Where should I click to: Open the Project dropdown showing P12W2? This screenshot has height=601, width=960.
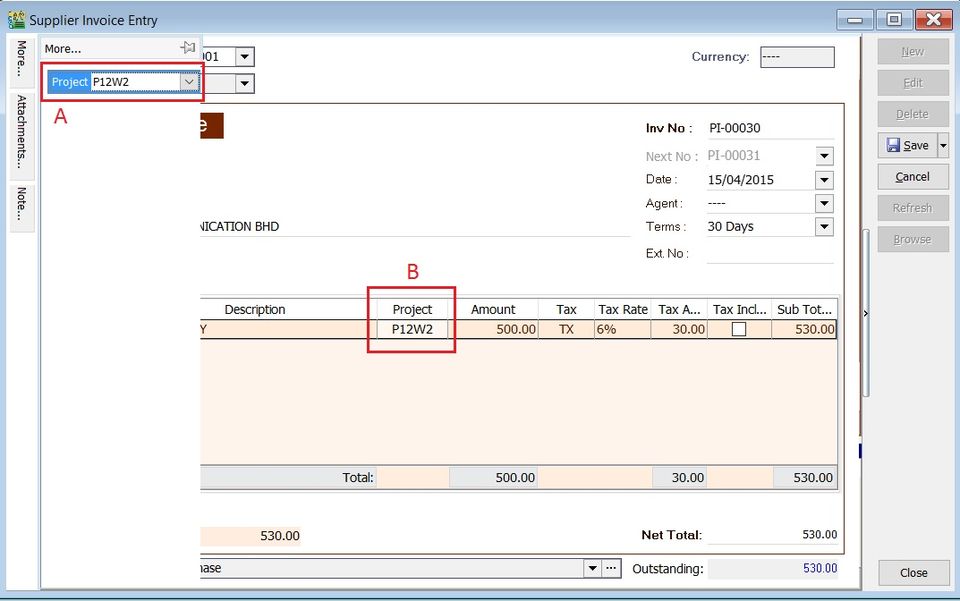(x=189, y=81)
